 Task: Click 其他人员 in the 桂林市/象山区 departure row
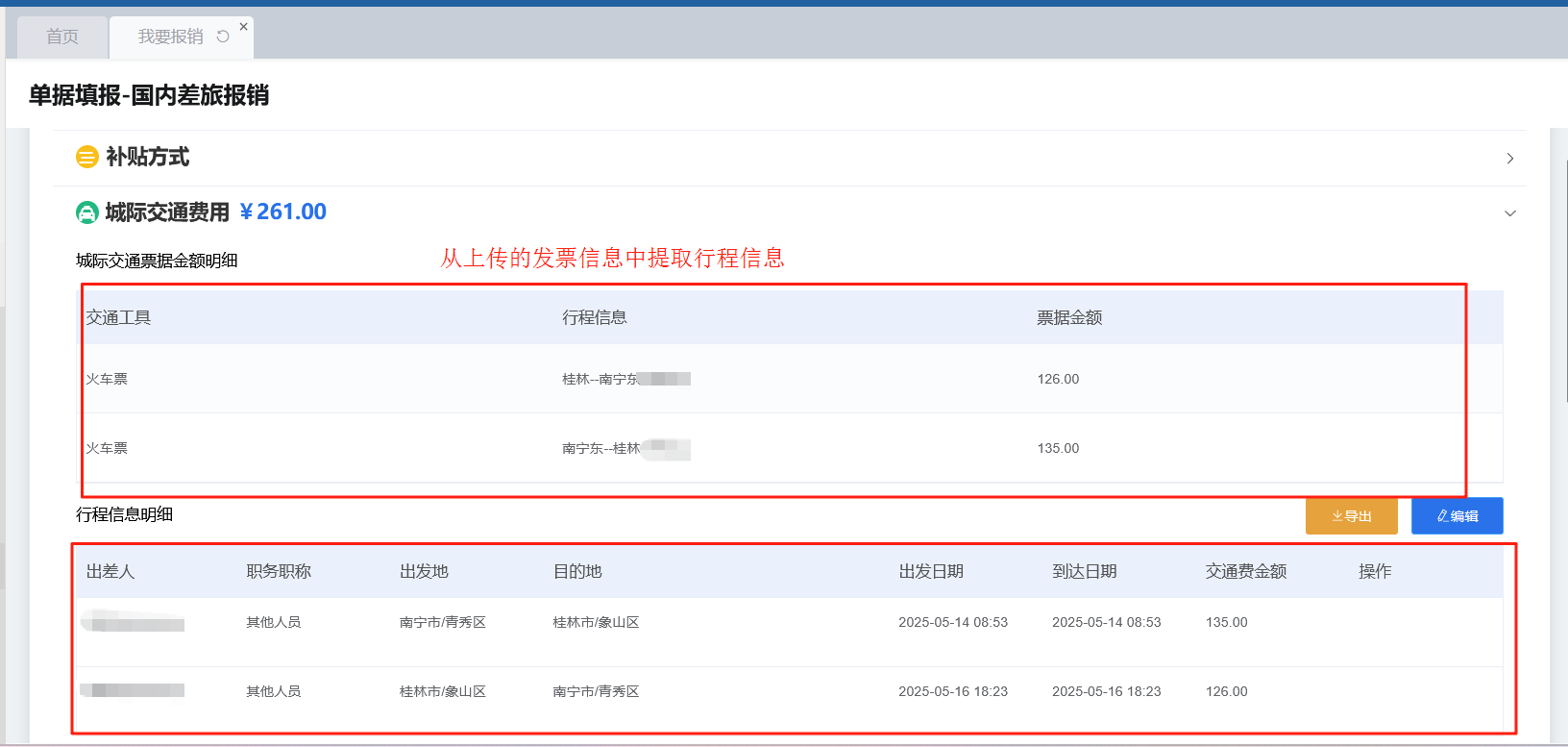(274, 691)
